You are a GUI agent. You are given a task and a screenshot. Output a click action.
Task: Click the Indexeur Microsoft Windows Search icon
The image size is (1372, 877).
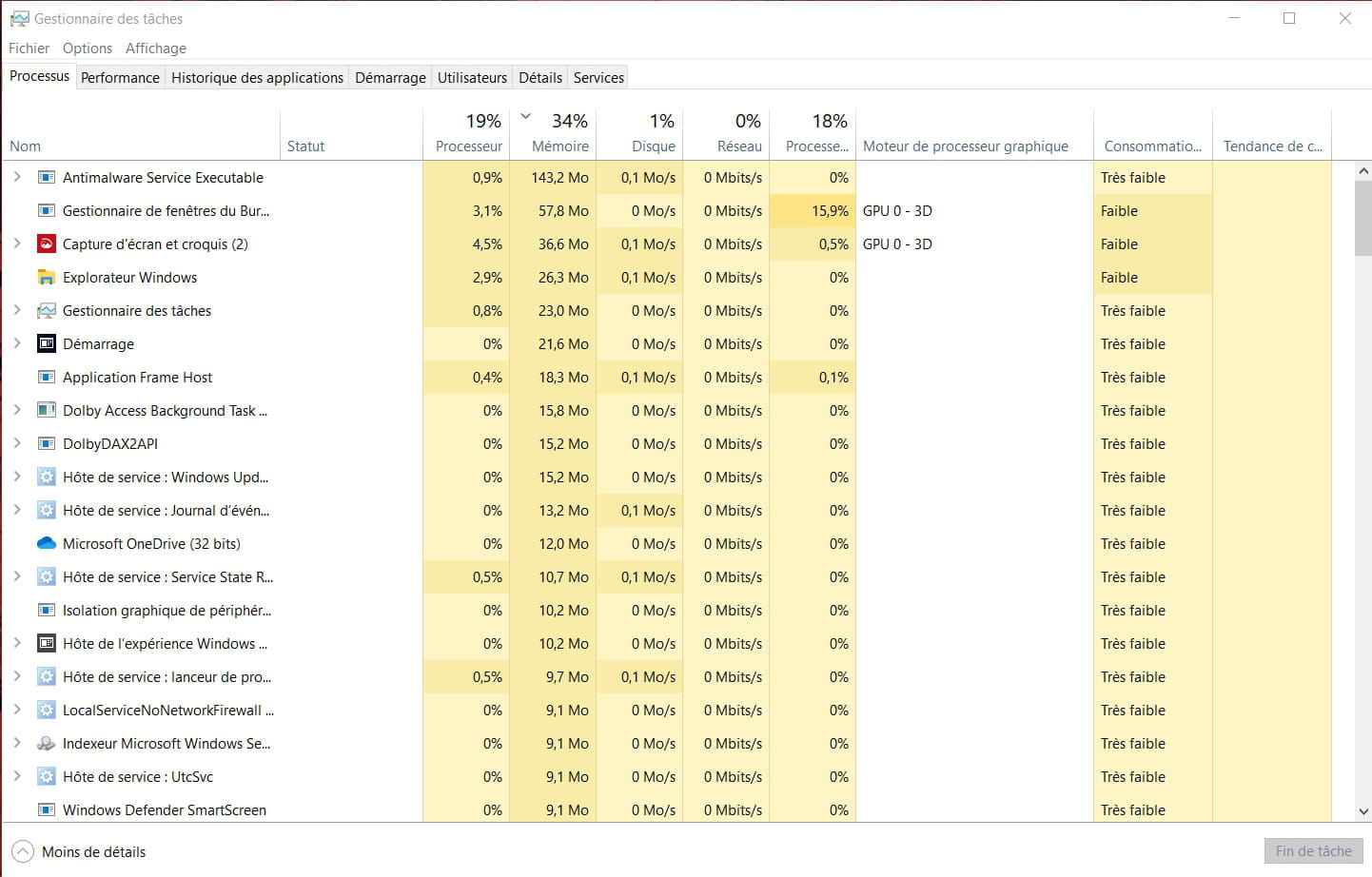[46, 744]
